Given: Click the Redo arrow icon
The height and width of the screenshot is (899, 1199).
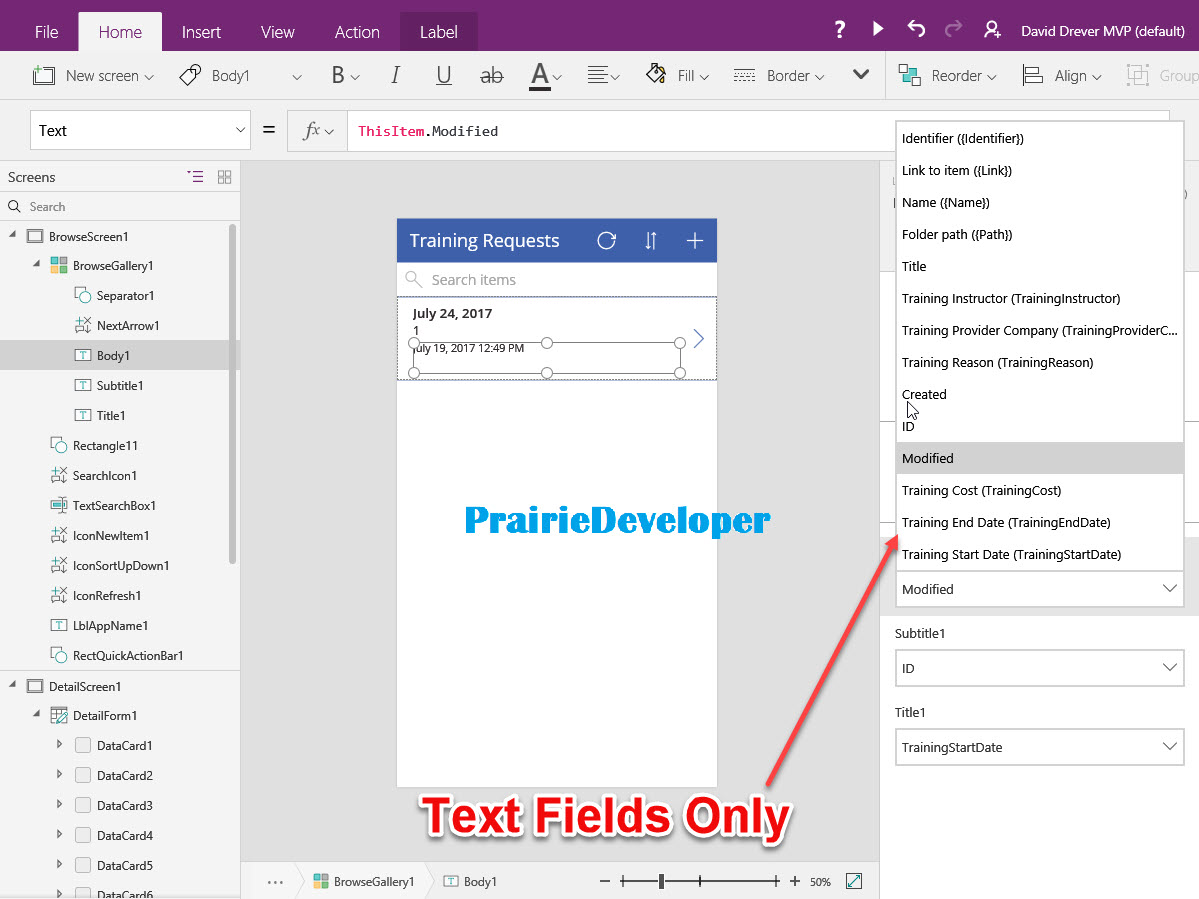Looking at the screenshot, I should coord(954,29).
